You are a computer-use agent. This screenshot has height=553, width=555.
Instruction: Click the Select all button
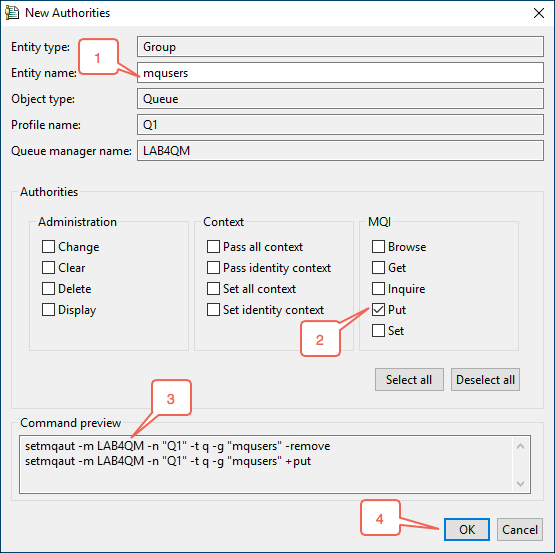[409, 380]
